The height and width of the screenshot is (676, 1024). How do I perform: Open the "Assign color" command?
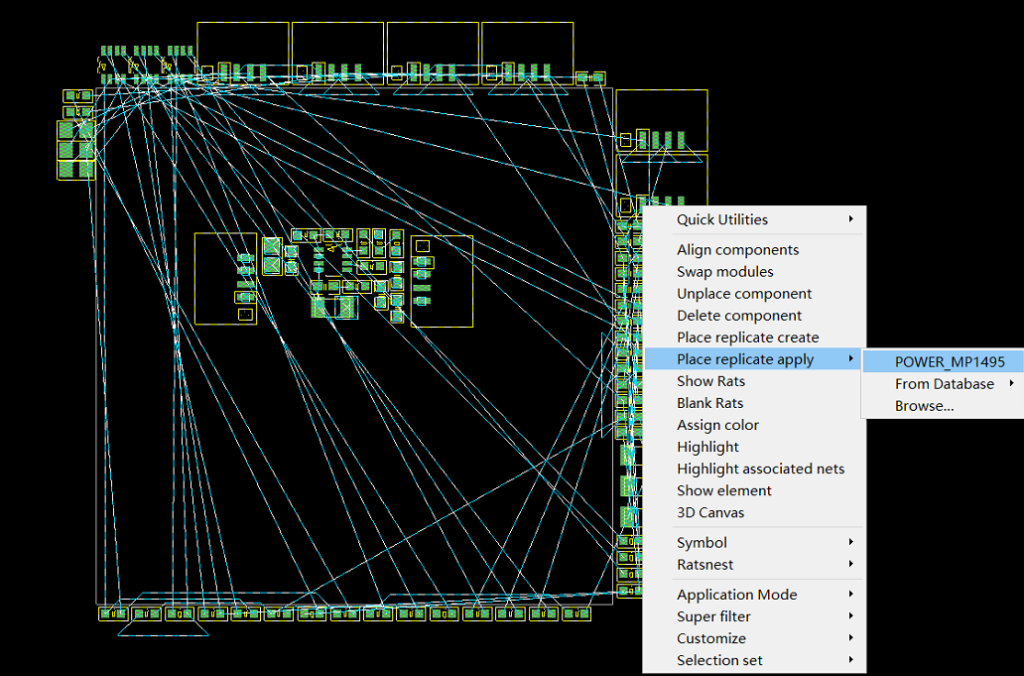pyautogui.click(x=717, y=424)
